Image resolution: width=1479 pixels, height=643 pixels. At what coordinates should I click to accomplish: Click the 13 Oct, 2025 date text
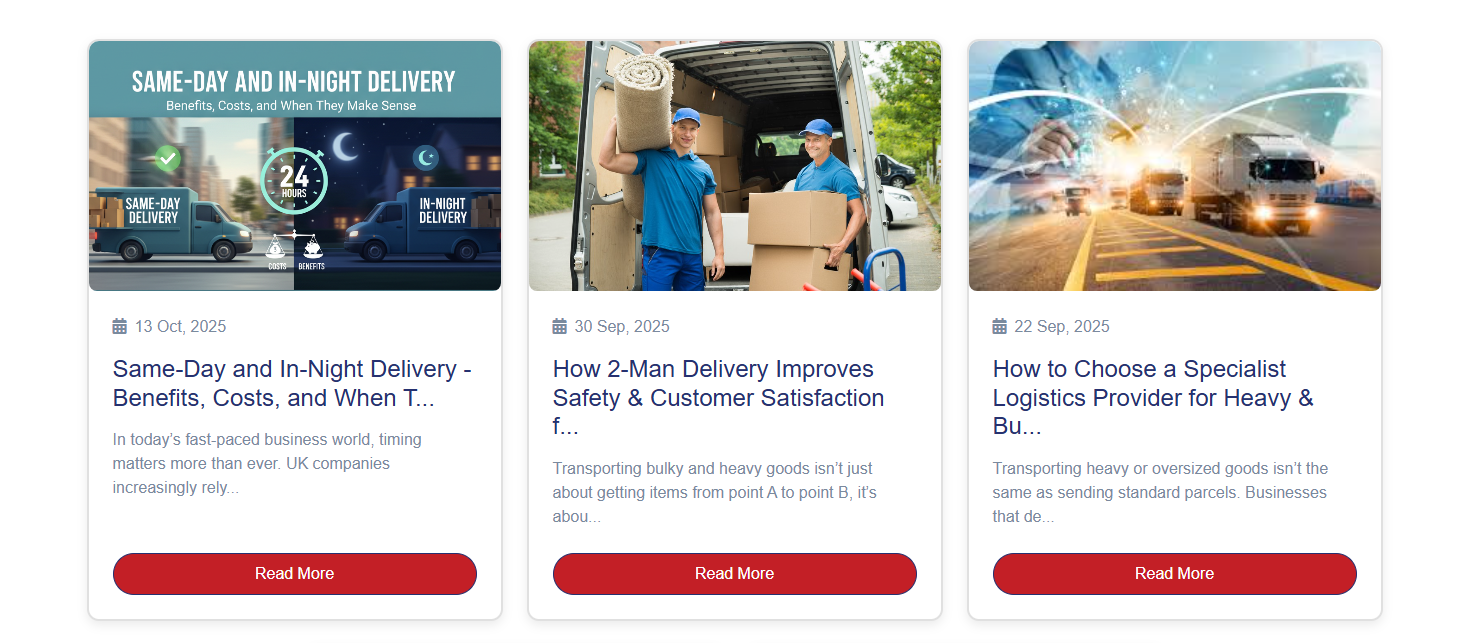pyautogui.click(x=181, y=326)
